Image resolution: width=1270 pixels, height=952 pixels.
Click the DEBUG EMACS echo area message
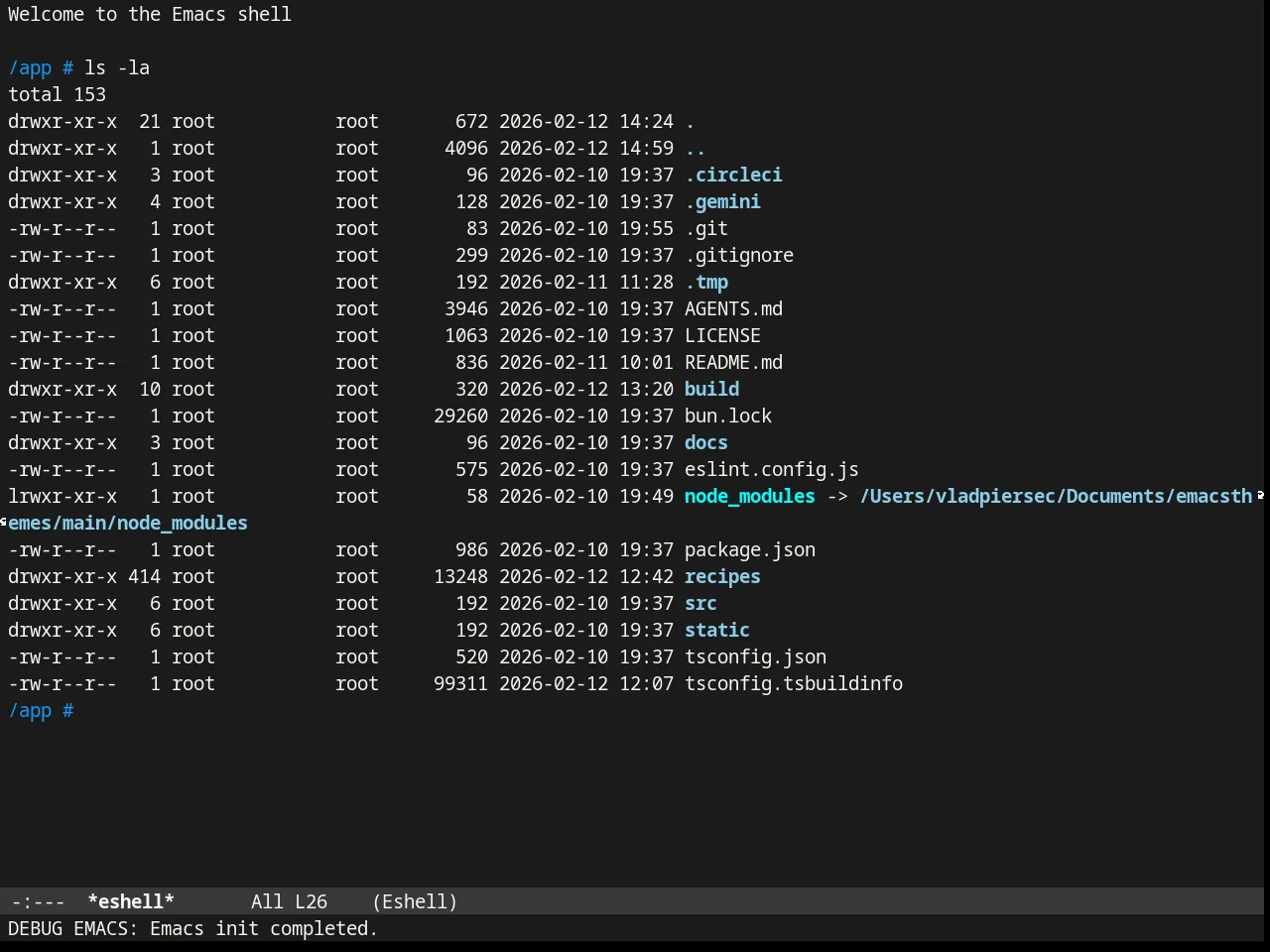[x=192, y=928]
